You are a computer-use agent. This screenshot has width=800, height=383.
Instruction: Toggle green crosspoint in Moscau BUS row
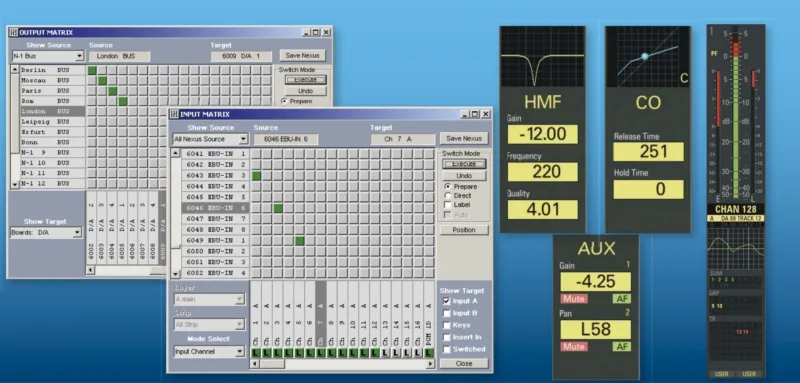103,81
